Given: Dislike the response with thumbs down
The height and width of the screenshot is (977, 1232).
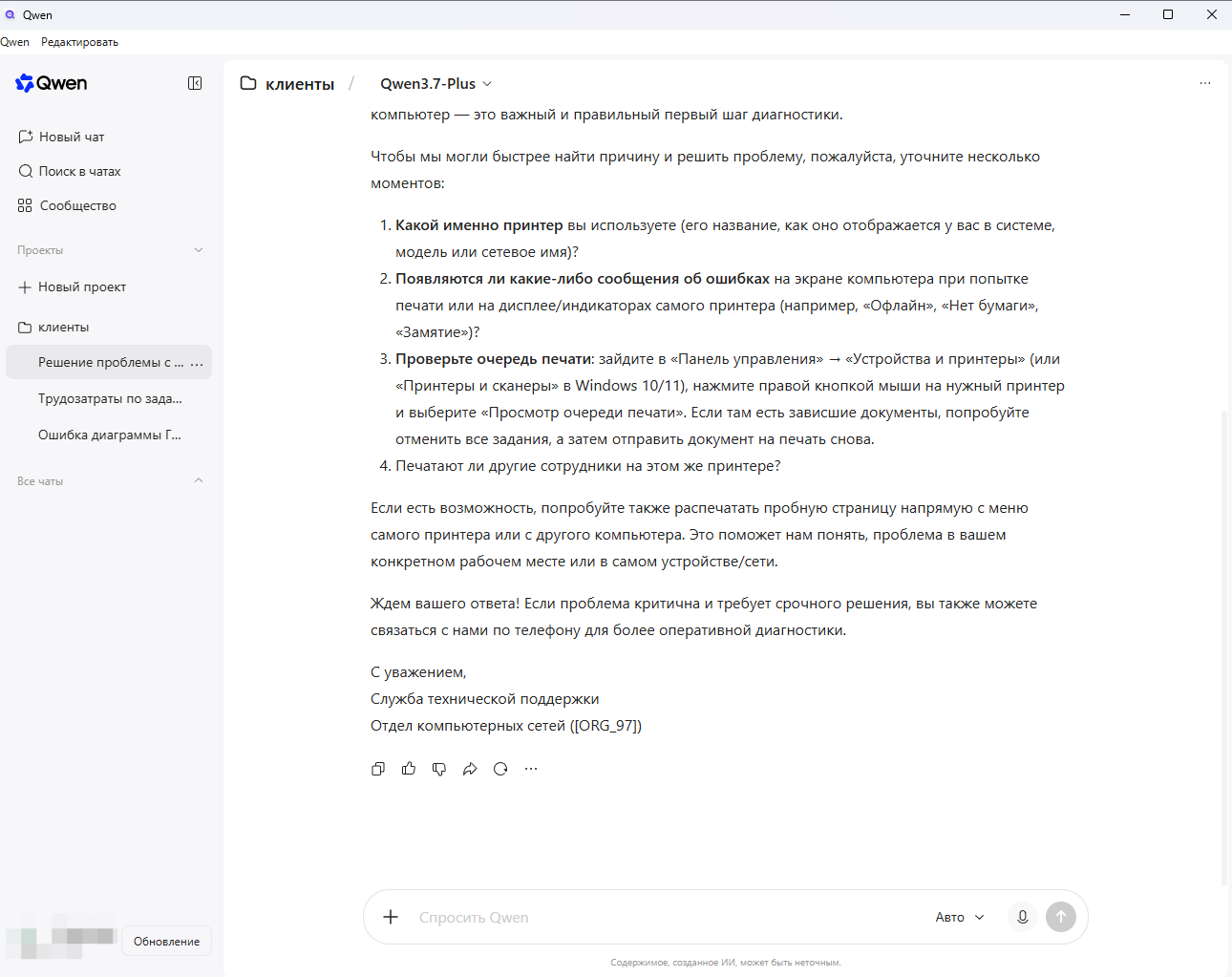Looking at the screenshot, I should (439, 769).
